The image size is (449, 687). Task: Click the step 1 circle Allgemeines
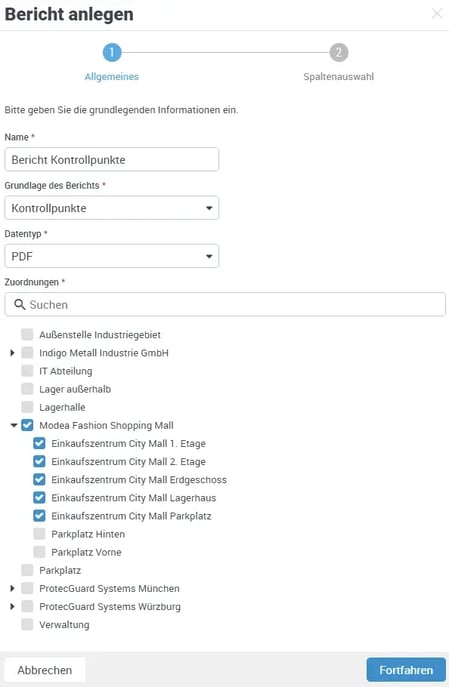(x=112, y=53)
